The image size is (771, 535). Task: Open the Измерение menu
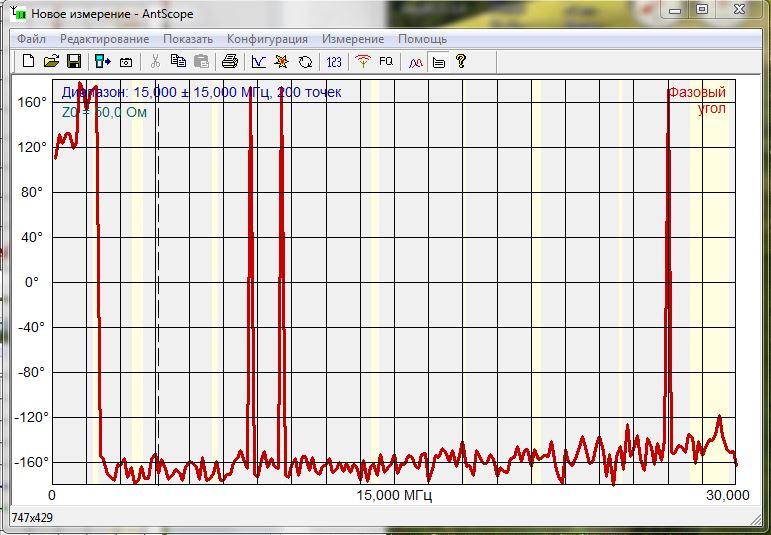coord(352,39)
